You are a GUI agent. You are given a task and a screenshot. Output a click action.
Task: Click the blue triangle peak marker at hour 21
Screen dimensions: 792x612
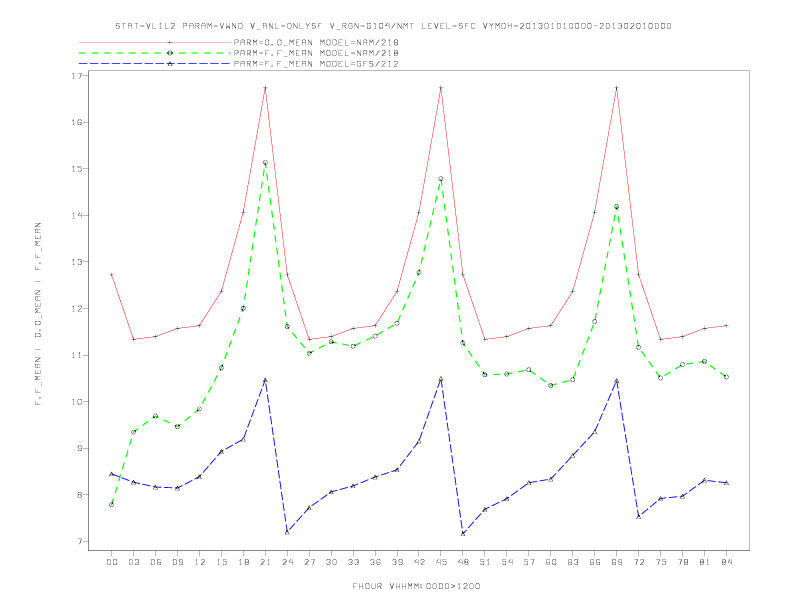coord(265,380)
